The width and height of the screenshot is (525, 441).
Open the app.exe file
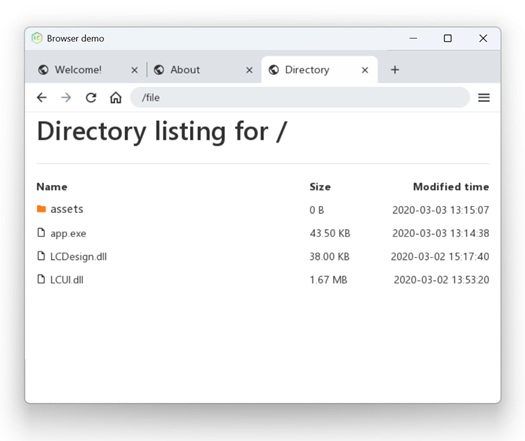coord(68,233)
